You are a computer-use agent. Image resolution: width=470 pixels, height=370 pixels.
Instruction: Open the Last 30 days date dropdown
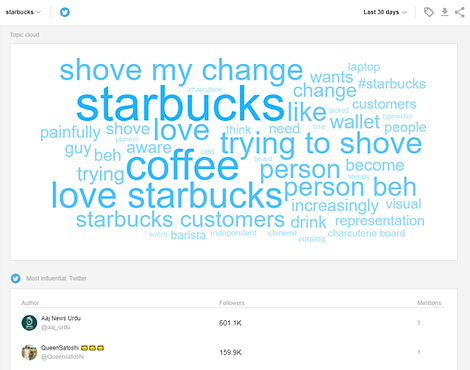pos(385,12)
